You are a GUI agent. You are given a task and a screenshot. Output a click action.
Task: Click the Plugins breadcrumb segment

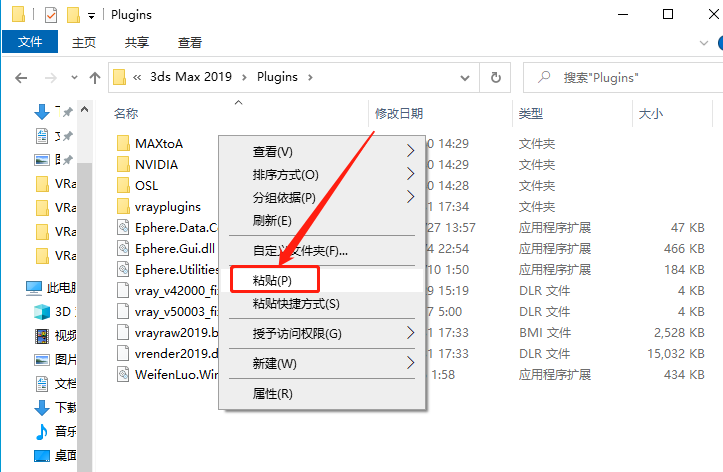[277, 77]
